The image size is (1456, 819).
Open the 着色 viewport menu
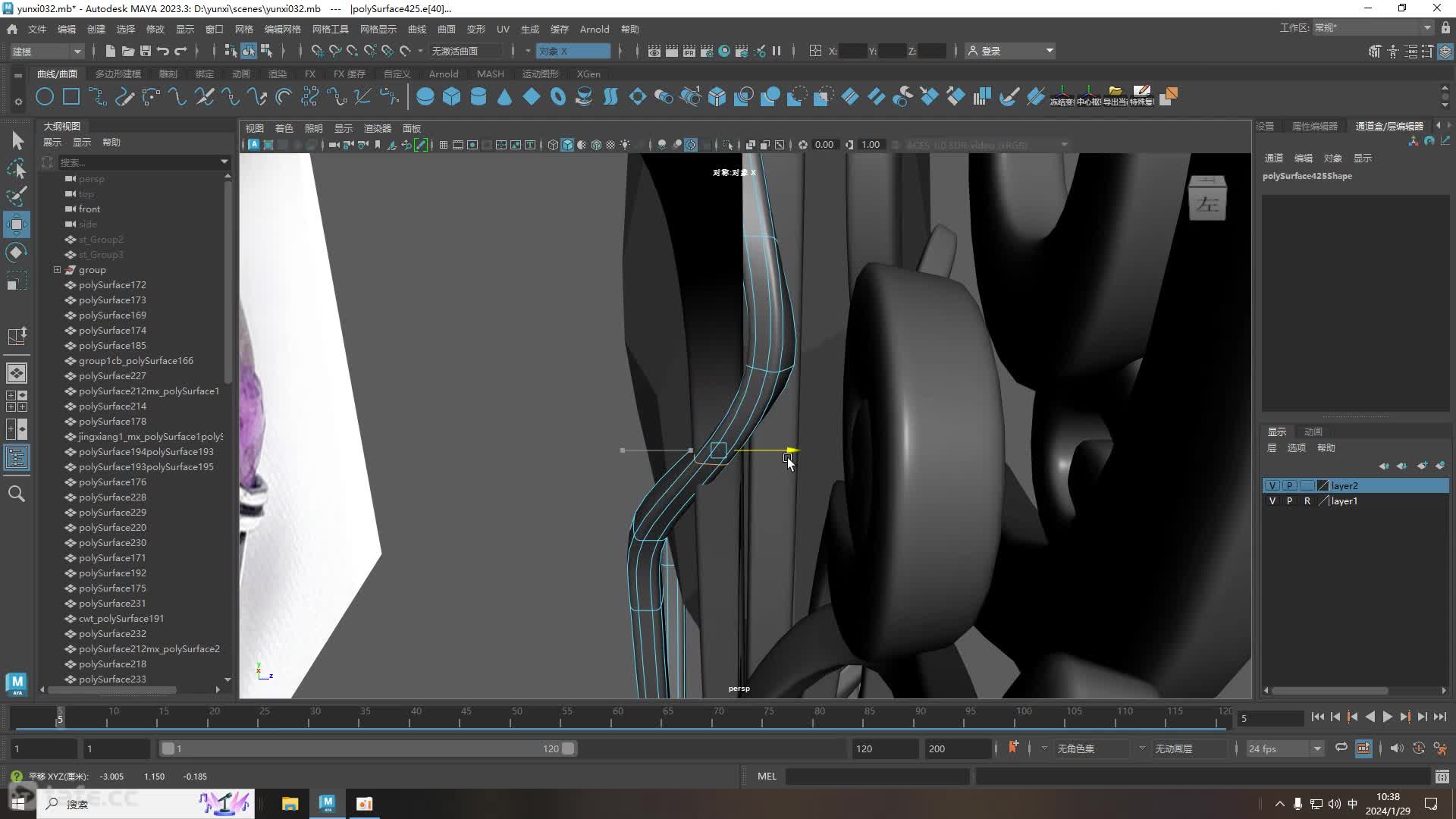284,128
